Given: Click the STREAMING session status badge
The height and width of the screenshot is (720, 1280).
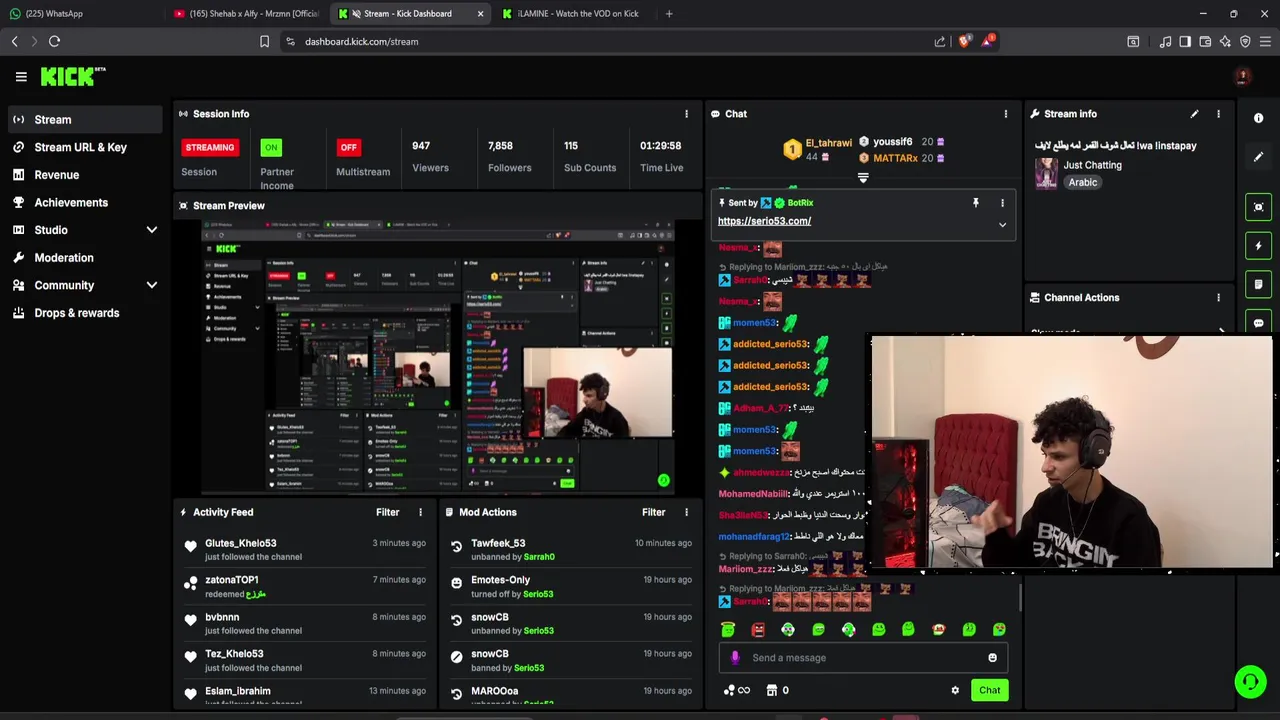Looking at the screenshot, I should [x=209, y=147].
